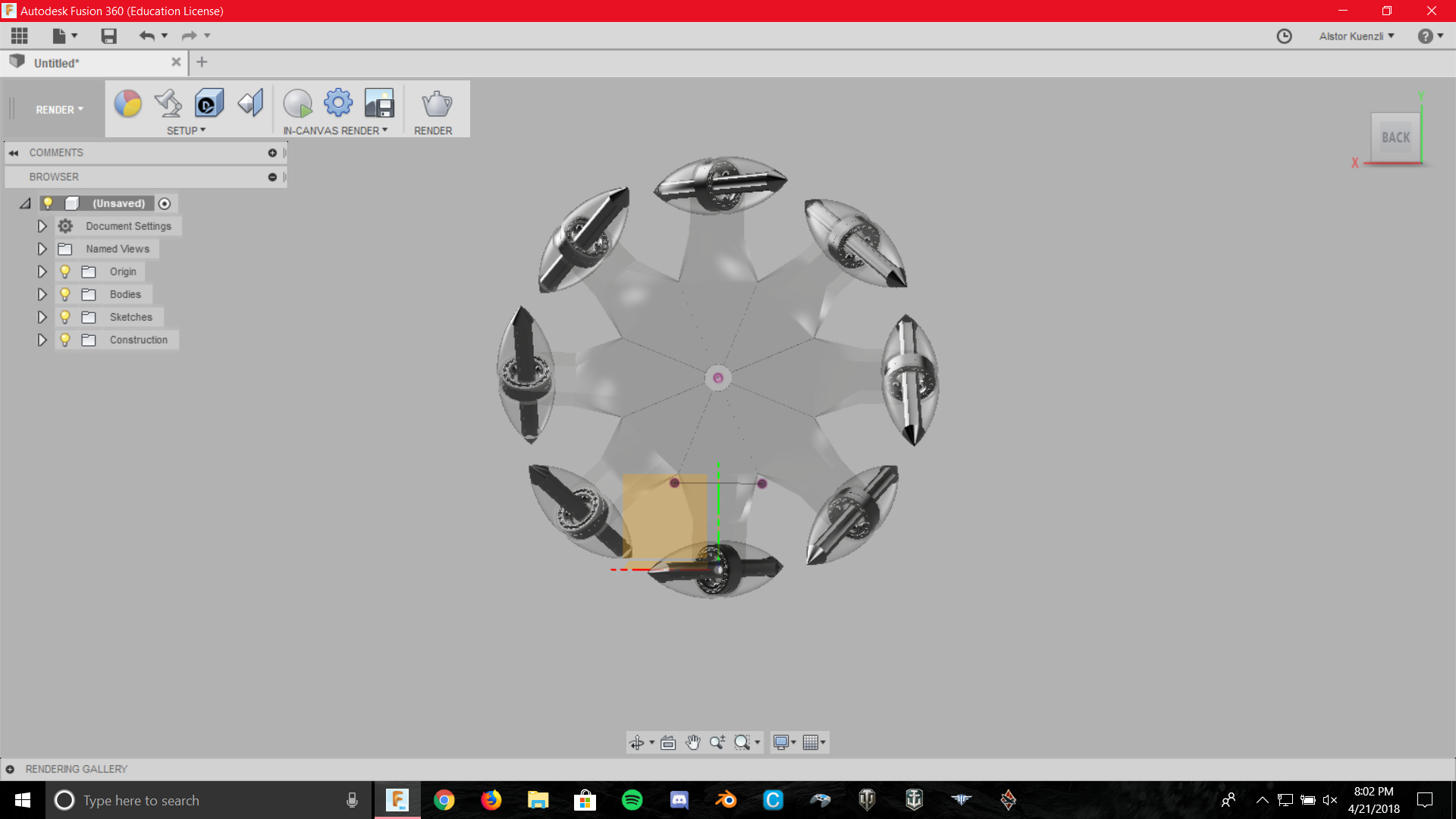Click the taskbar search box
This screenshot has width=1456, height=819.
coord(209,800)
